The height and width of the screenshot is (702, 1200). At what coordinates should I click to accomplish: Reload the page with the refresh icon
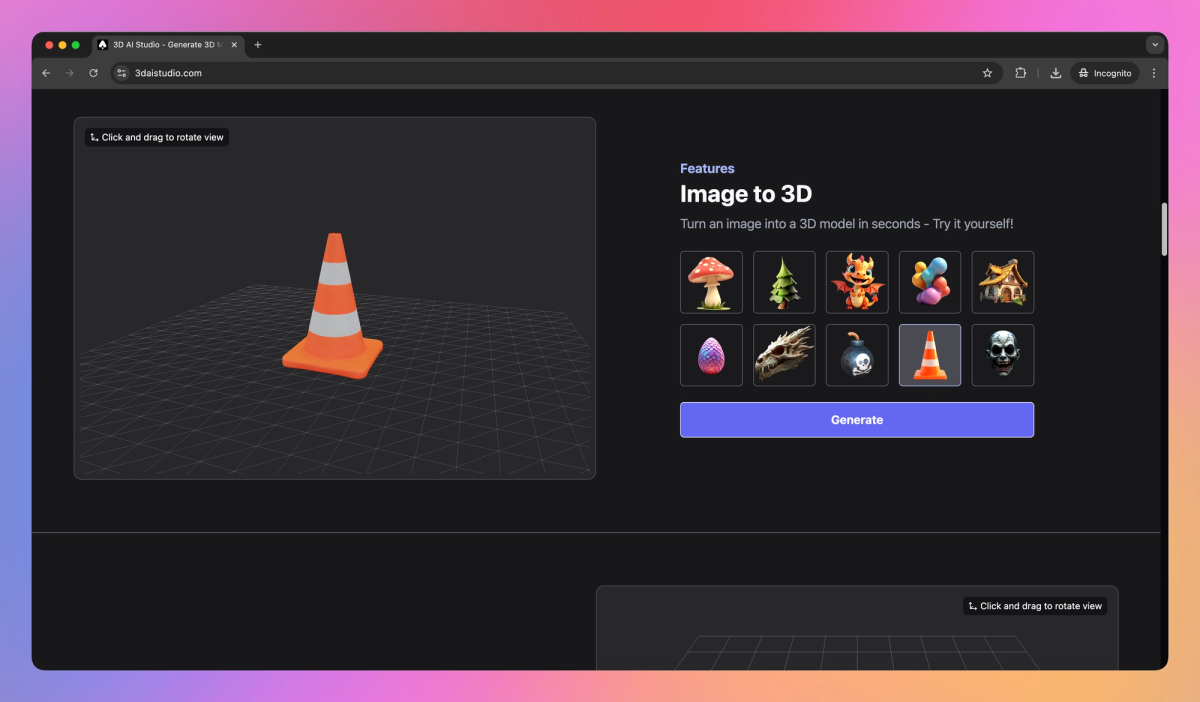tap(93, 72)
